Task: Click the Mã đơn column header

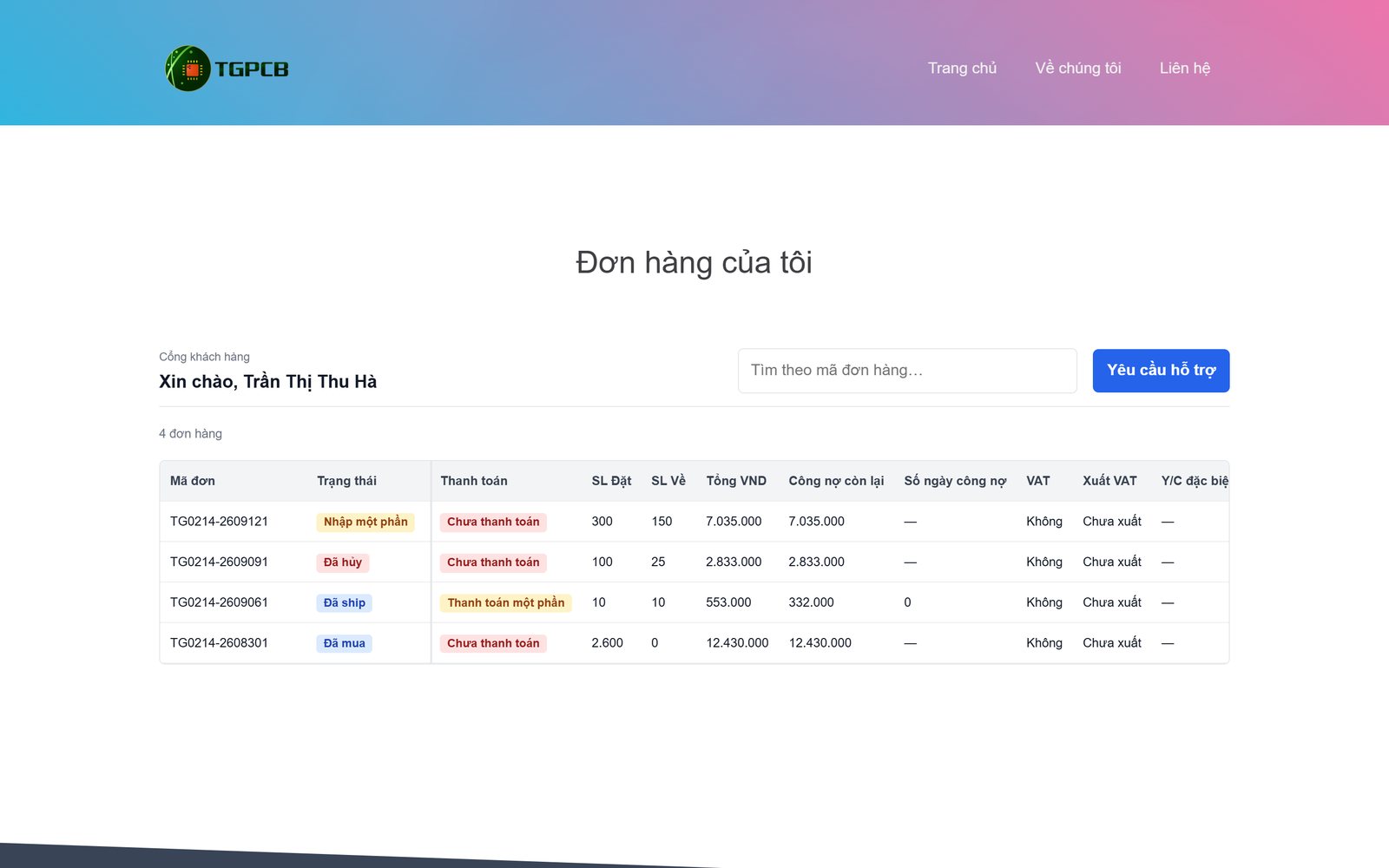Action: pyautogui.click(x=193, y=481)
